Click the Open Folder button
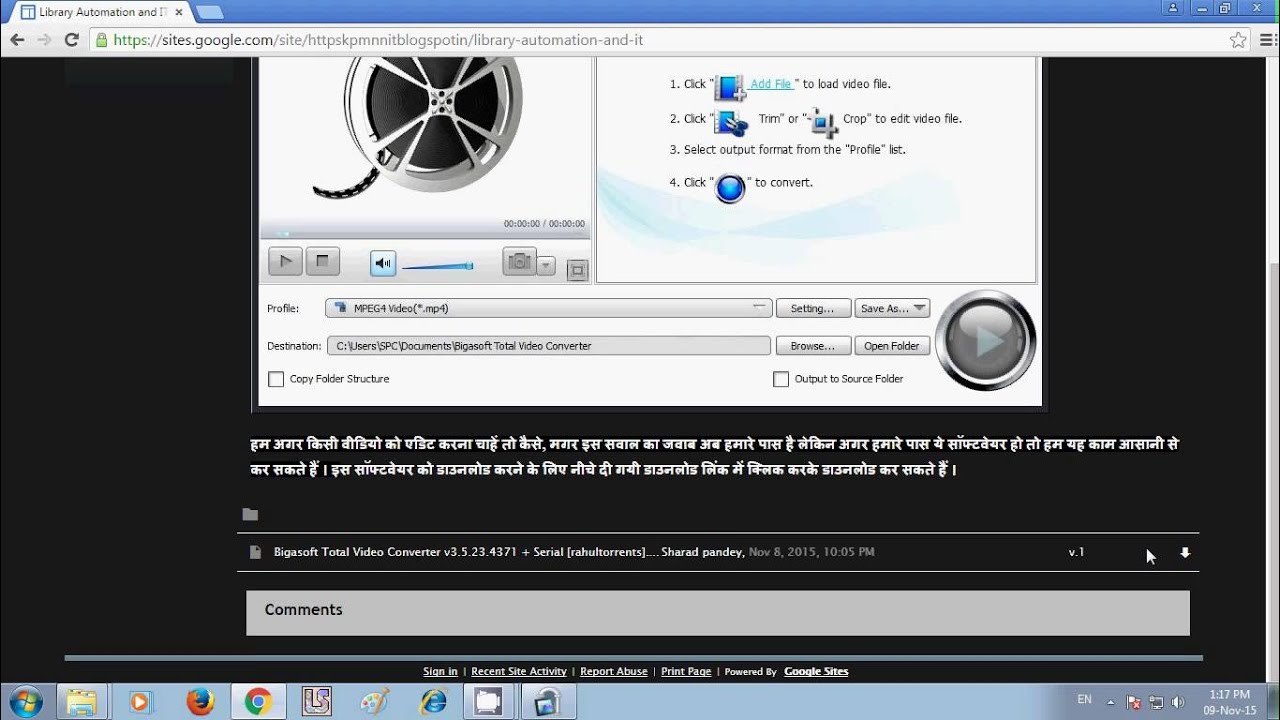The height and width of the screenshot is (720, 1280). (x=892, y=346)
